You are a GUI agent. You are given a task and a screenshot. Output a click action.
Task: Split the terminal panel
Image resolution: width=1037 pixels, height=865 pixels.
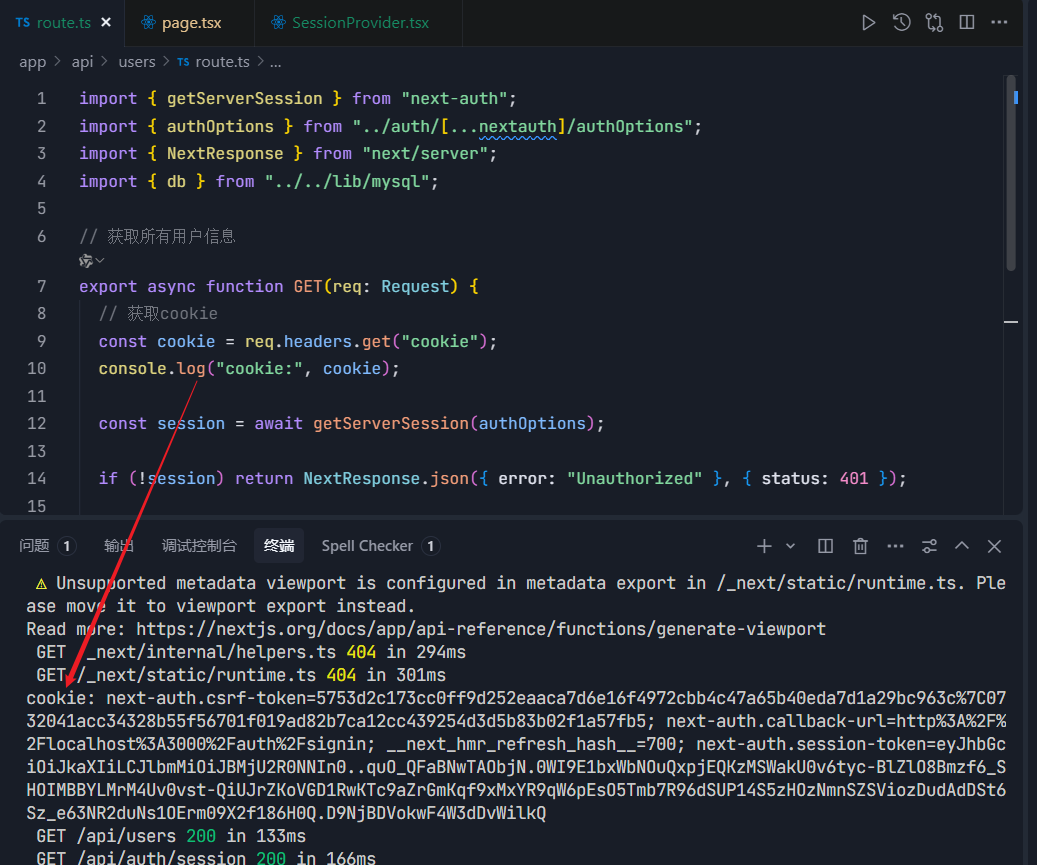[x=825, y=546]
